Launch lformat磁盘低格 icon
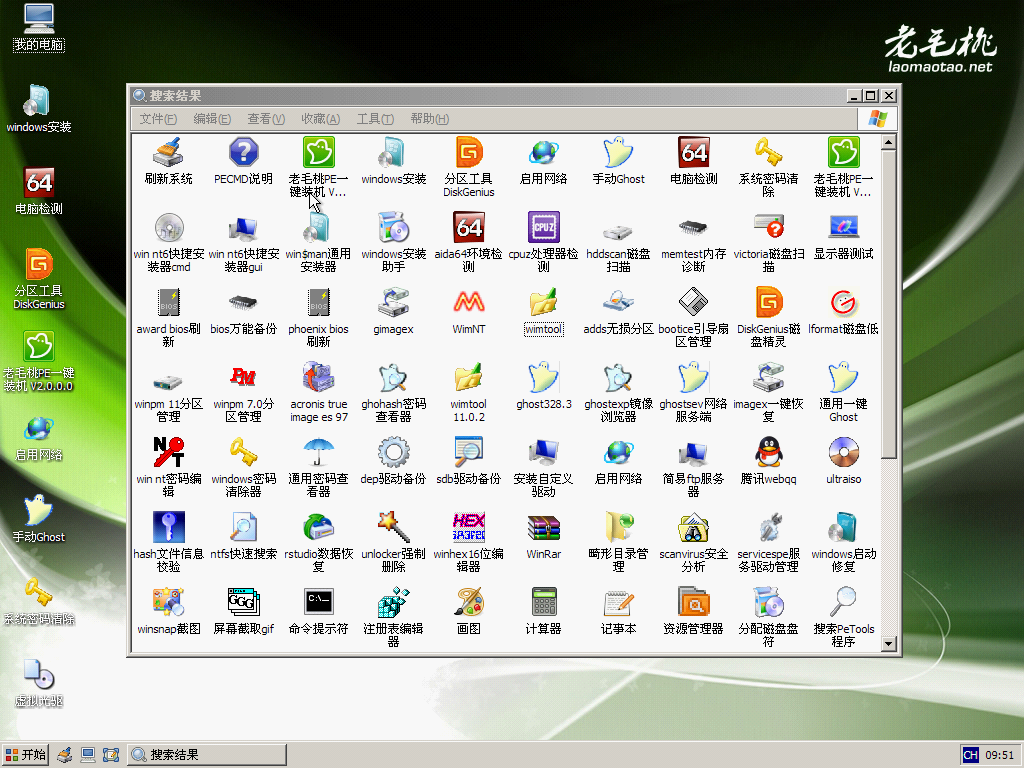 pyautogui.click(x=843, y=302)
